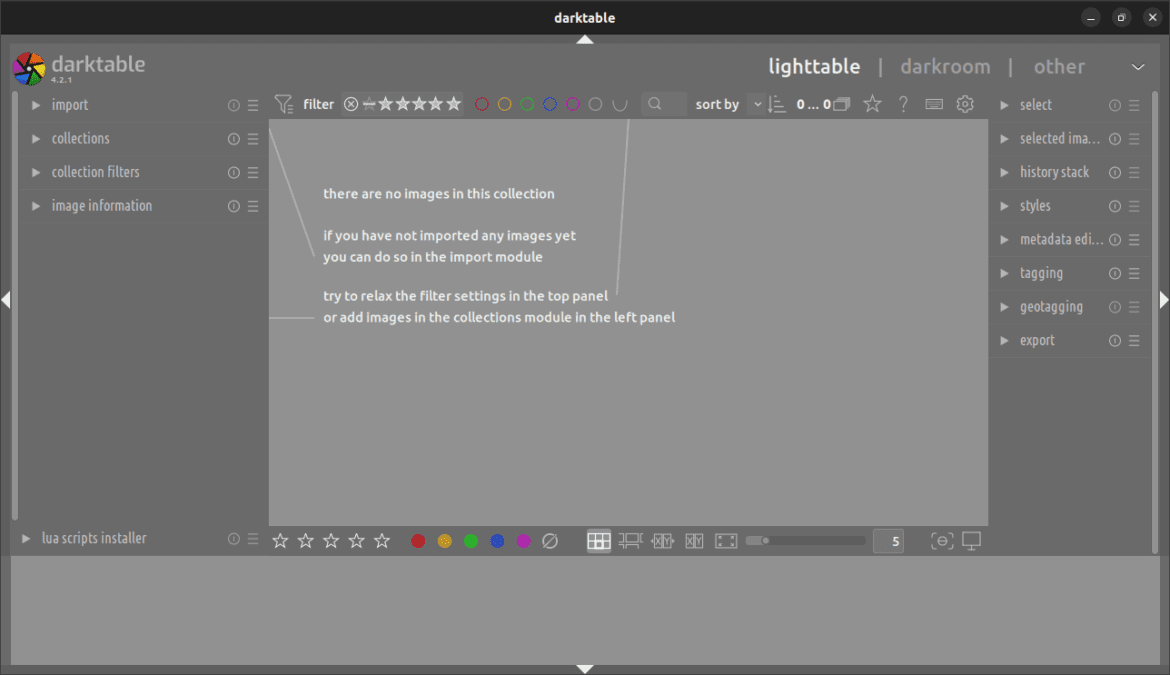
Task: Expand the lua scripts installer
Action: (x=97, y=538)
